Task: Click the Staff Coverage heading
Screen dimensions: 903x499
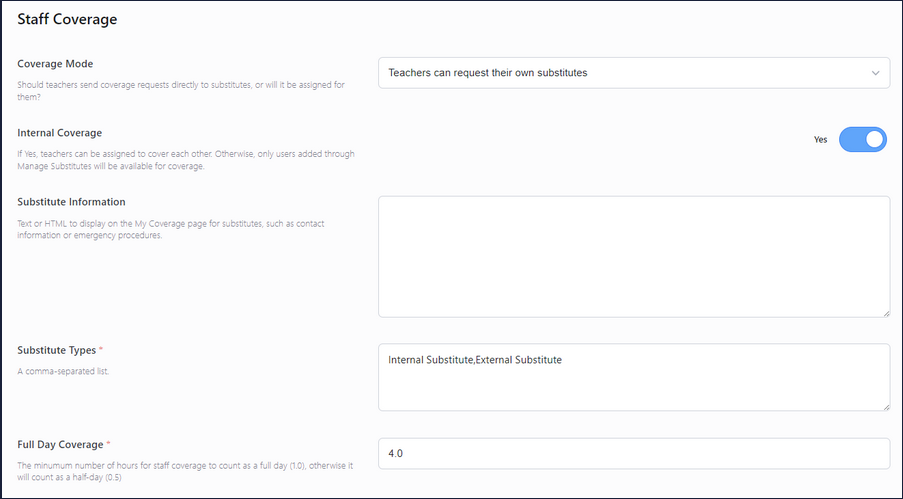Action: point(67,19)
